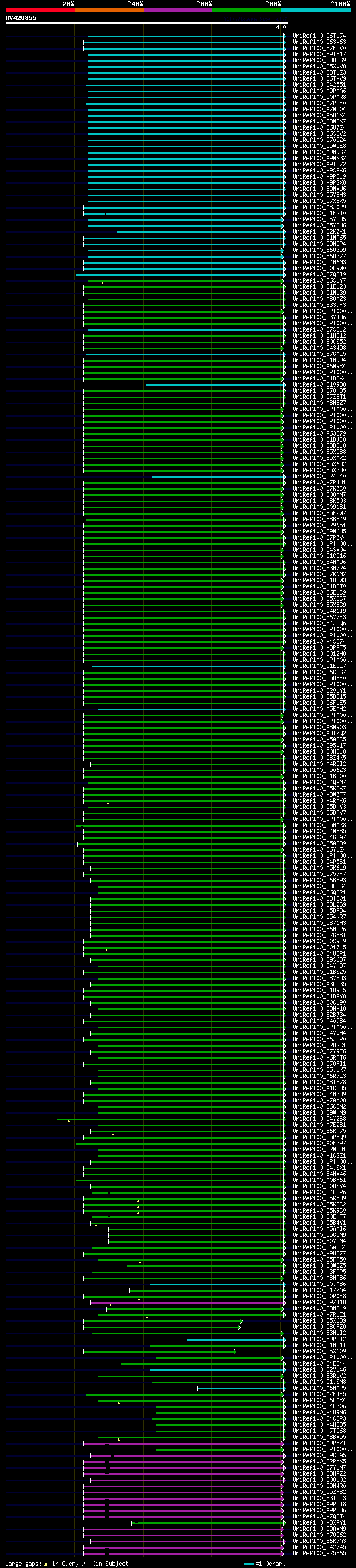Select the UniRef100_B8LUG4 label
This screenshot has width=356, height=1568.
click(x=319, y=886)
